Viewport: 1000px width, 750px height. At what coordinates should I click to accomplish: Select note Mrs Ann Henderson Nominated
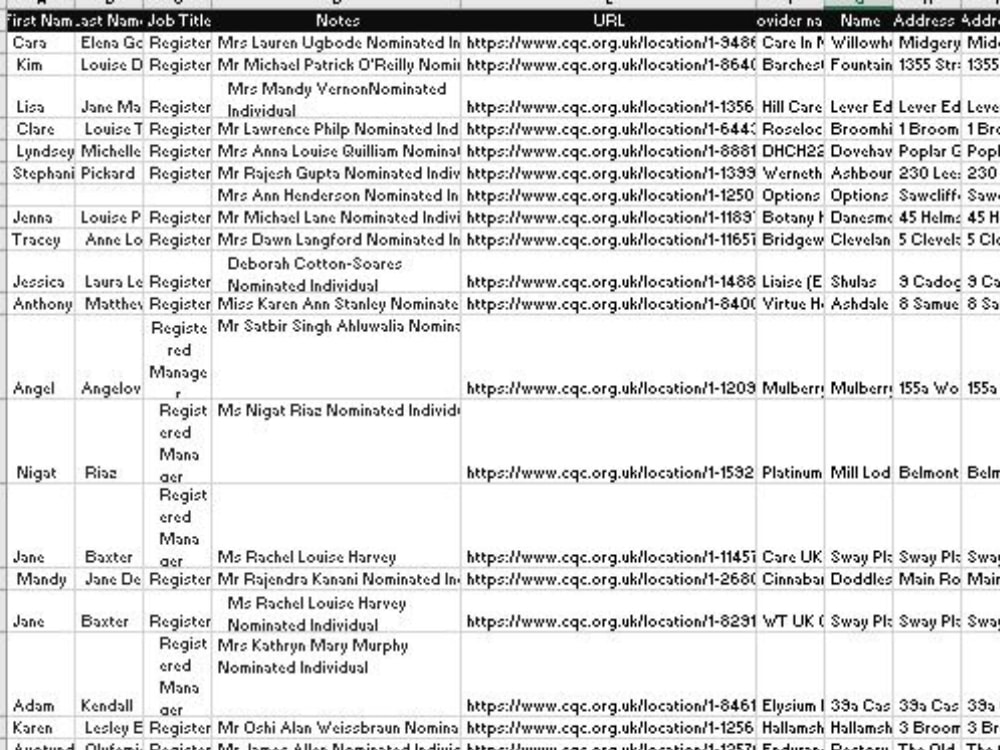point(336,195)
